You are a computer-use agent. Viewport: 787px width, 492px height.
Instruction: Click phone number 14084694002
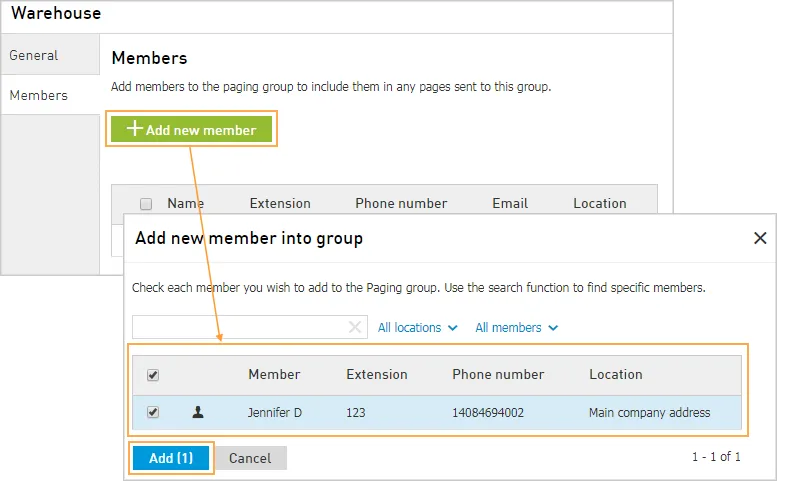tap(488, 413)
